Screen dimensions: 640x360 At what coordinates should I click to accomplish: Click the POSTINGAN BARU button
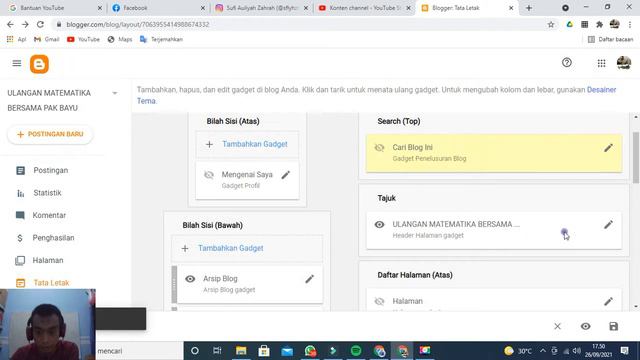coord(50,134)
